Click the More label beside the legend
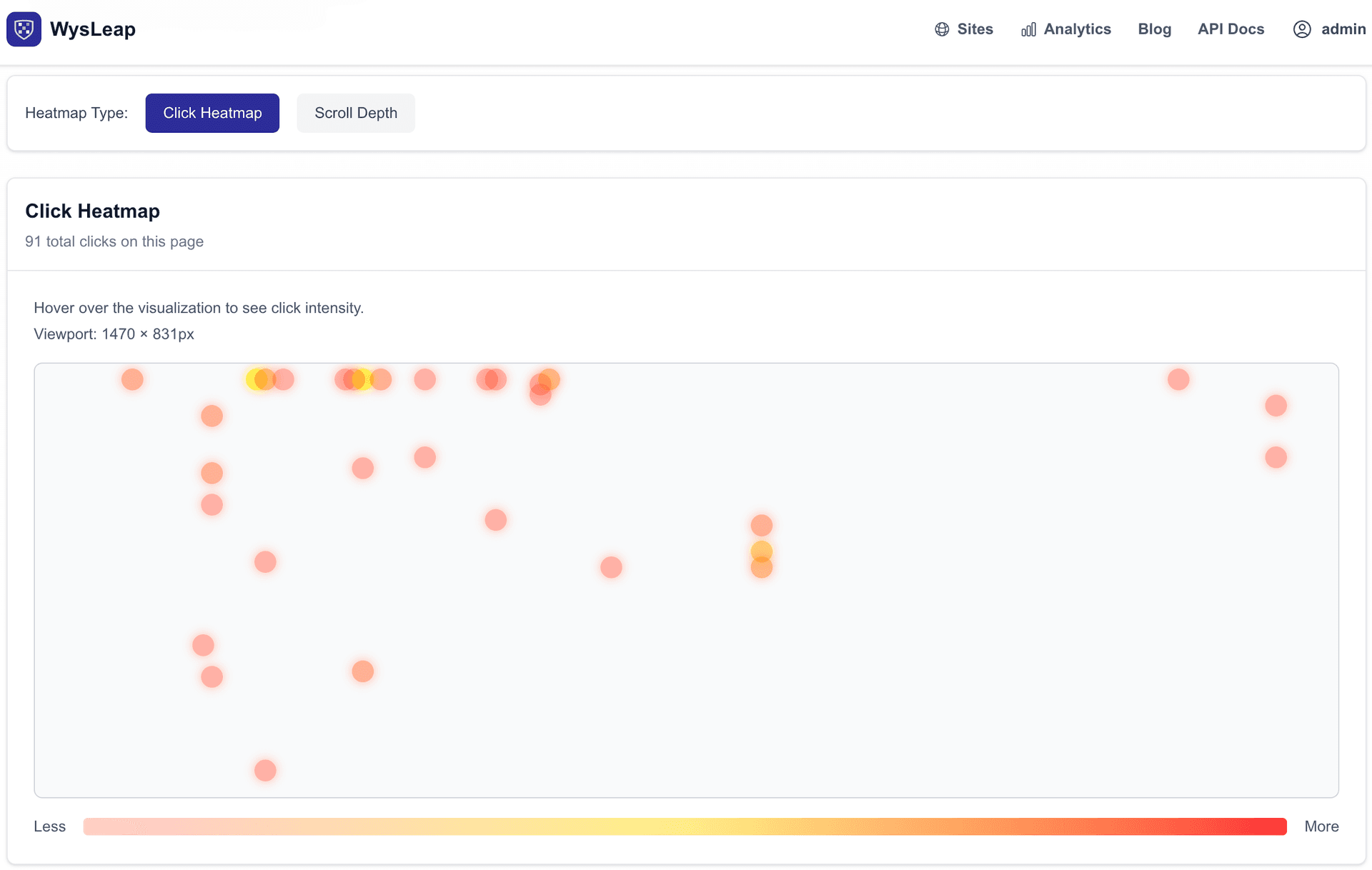 pyautogui.click(x=1321, y=826)
